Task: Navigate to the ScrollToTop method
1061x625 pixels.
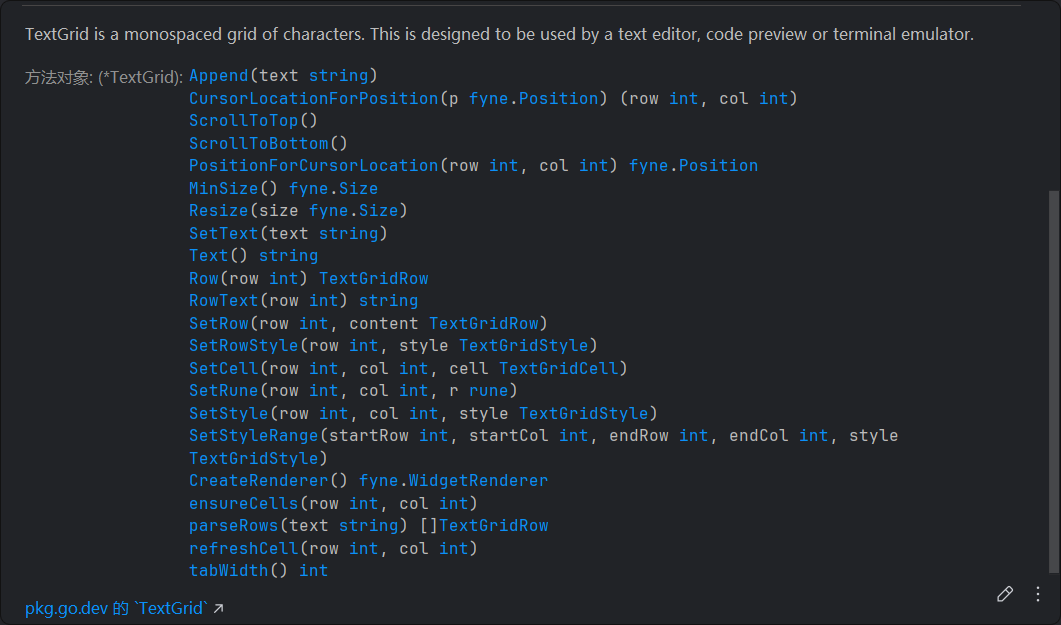Action: coord(243,121)
